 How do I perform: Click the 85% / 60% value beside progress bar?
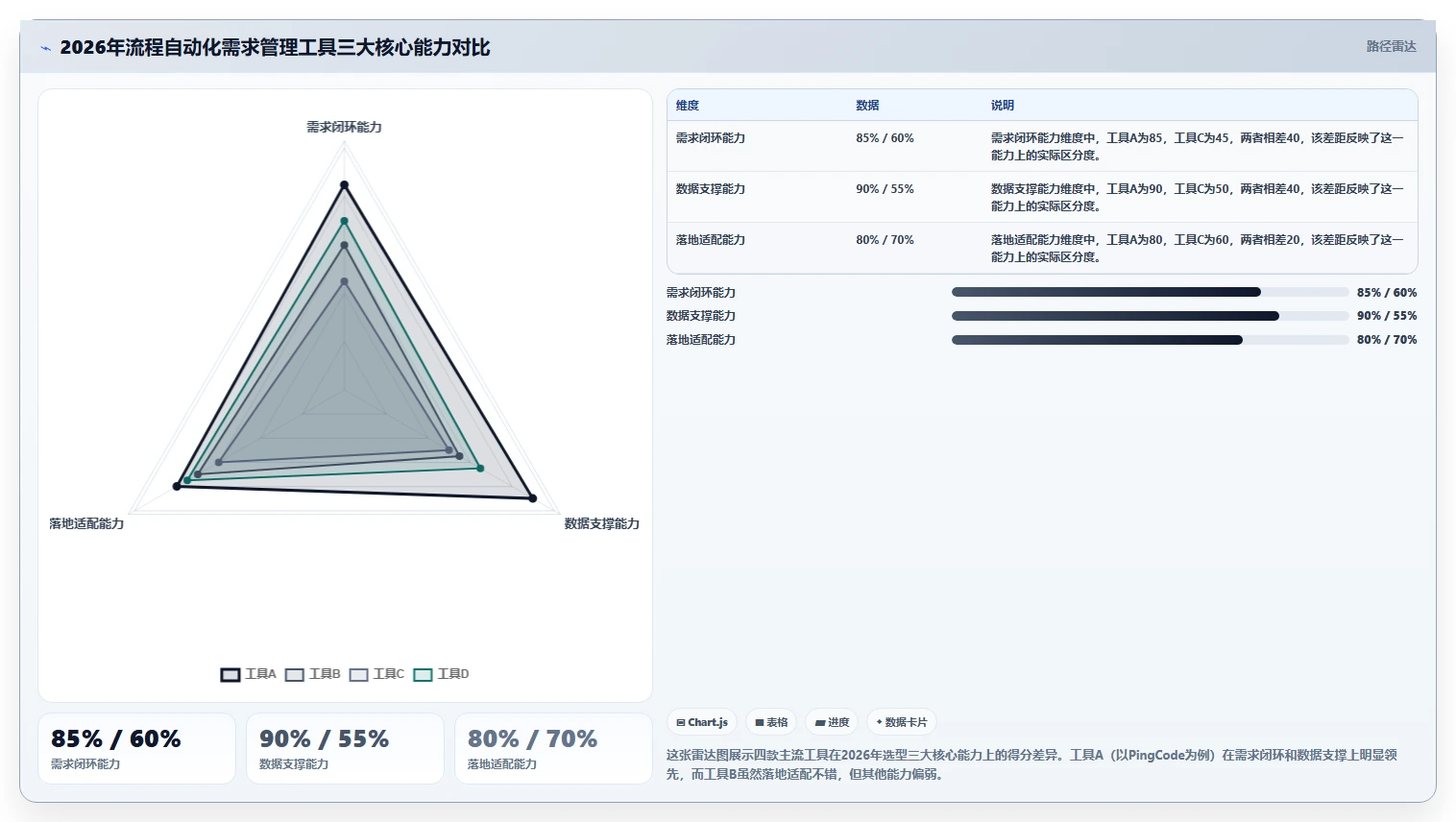coord(1387,293)
